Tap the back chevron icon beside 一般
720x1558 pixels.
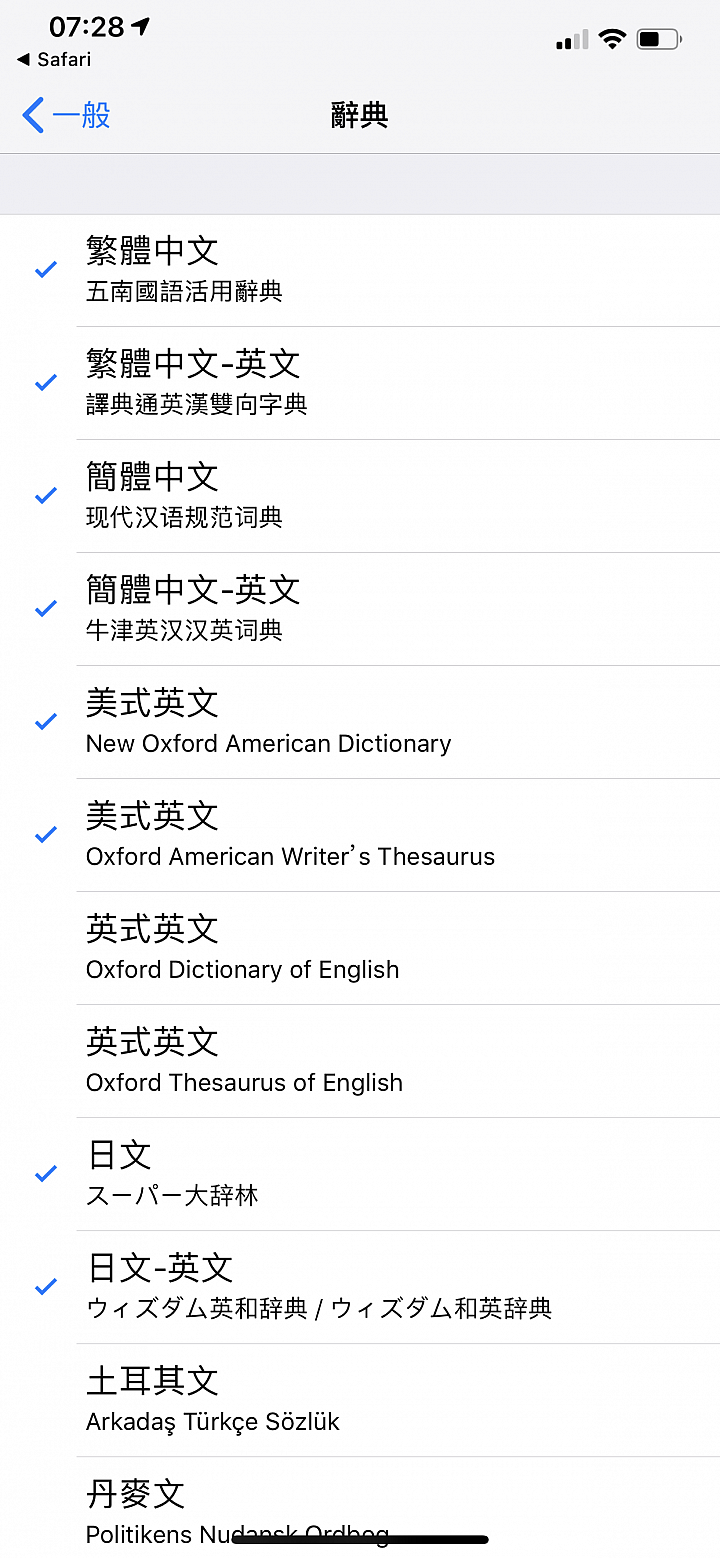pos(33,115)
